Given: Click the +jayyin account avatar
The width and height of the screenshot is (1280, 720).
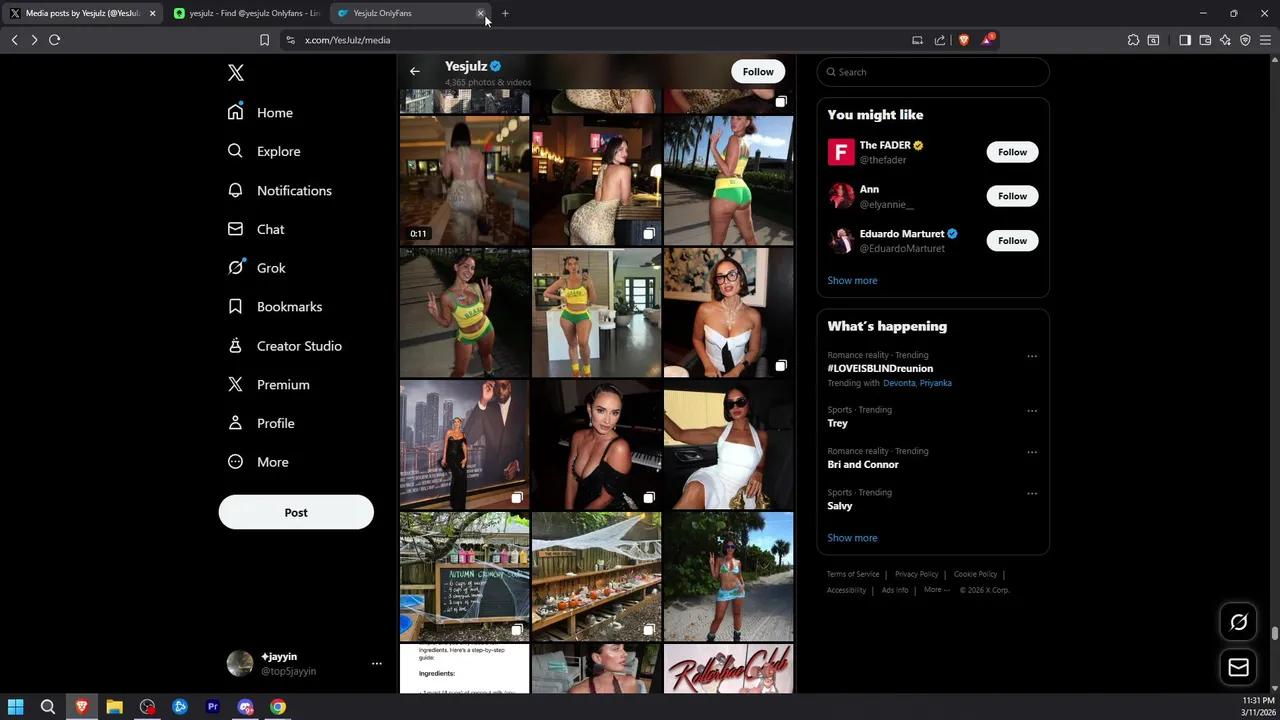Looking at the screenshot, I should [240, 663].
